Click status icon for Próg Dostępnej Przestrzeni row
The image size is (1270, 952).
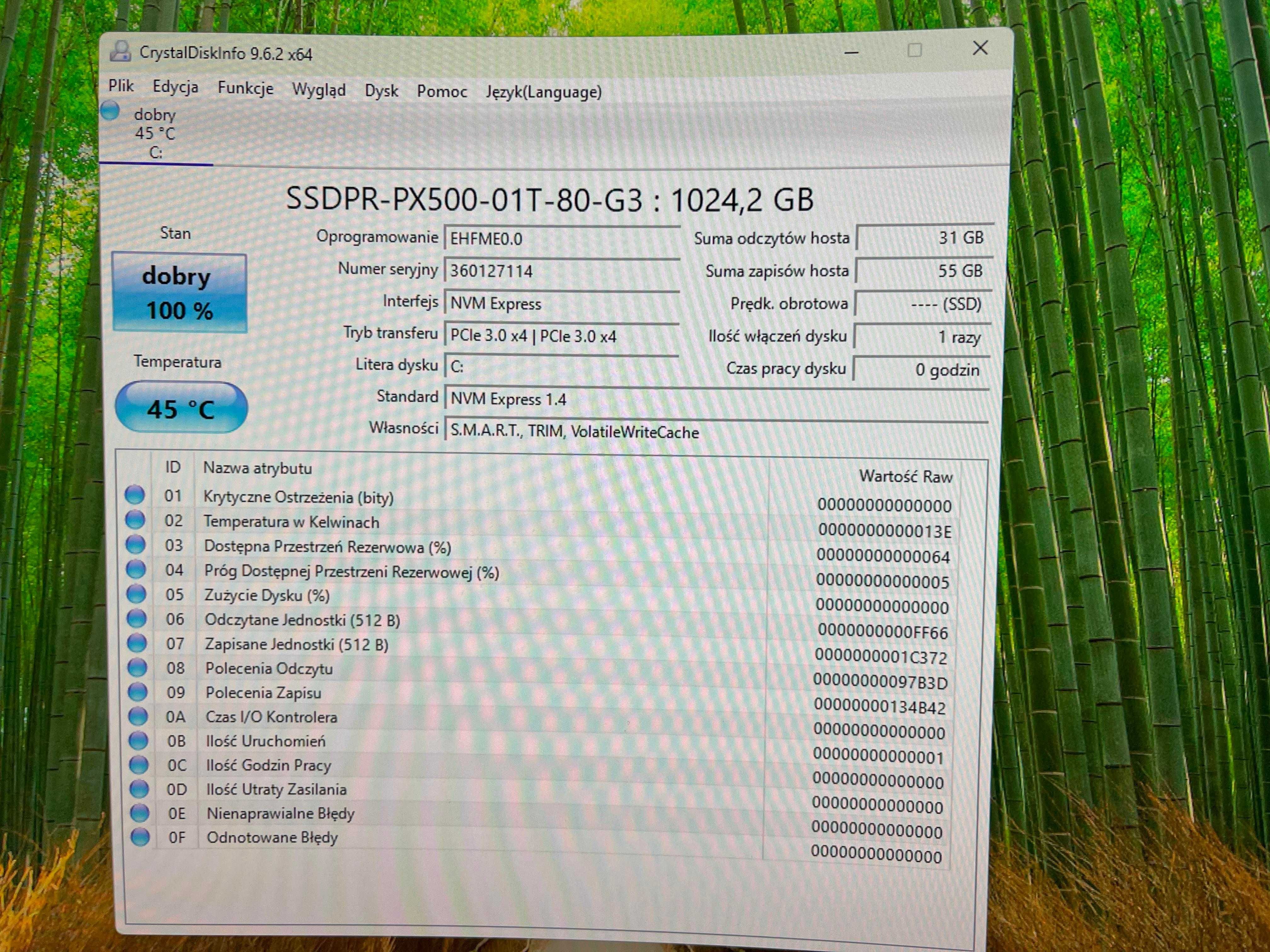click(135, 569)
